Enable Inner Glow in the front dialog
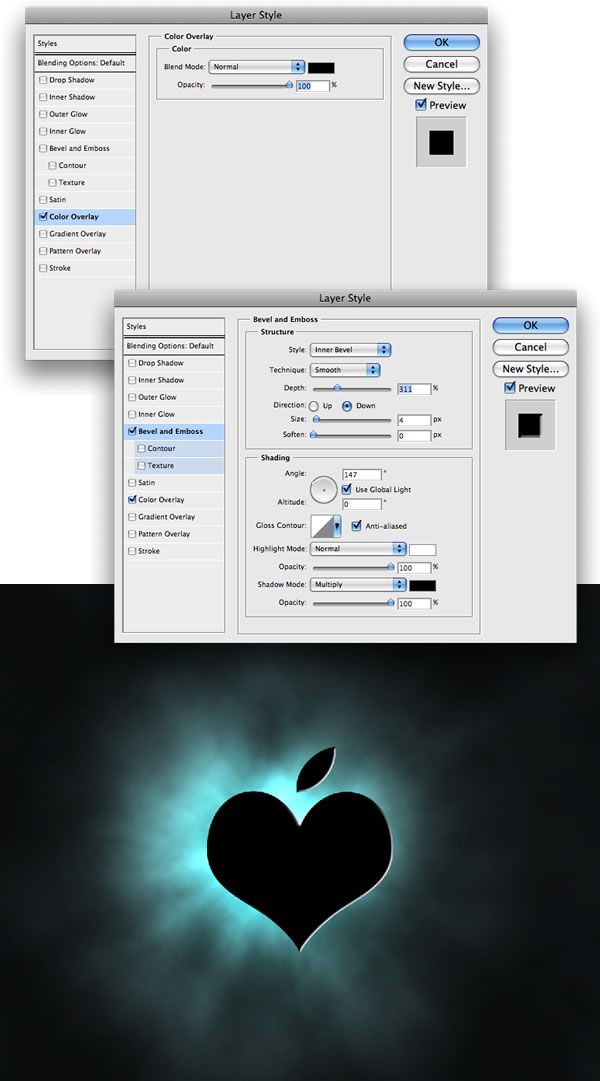 132,414
